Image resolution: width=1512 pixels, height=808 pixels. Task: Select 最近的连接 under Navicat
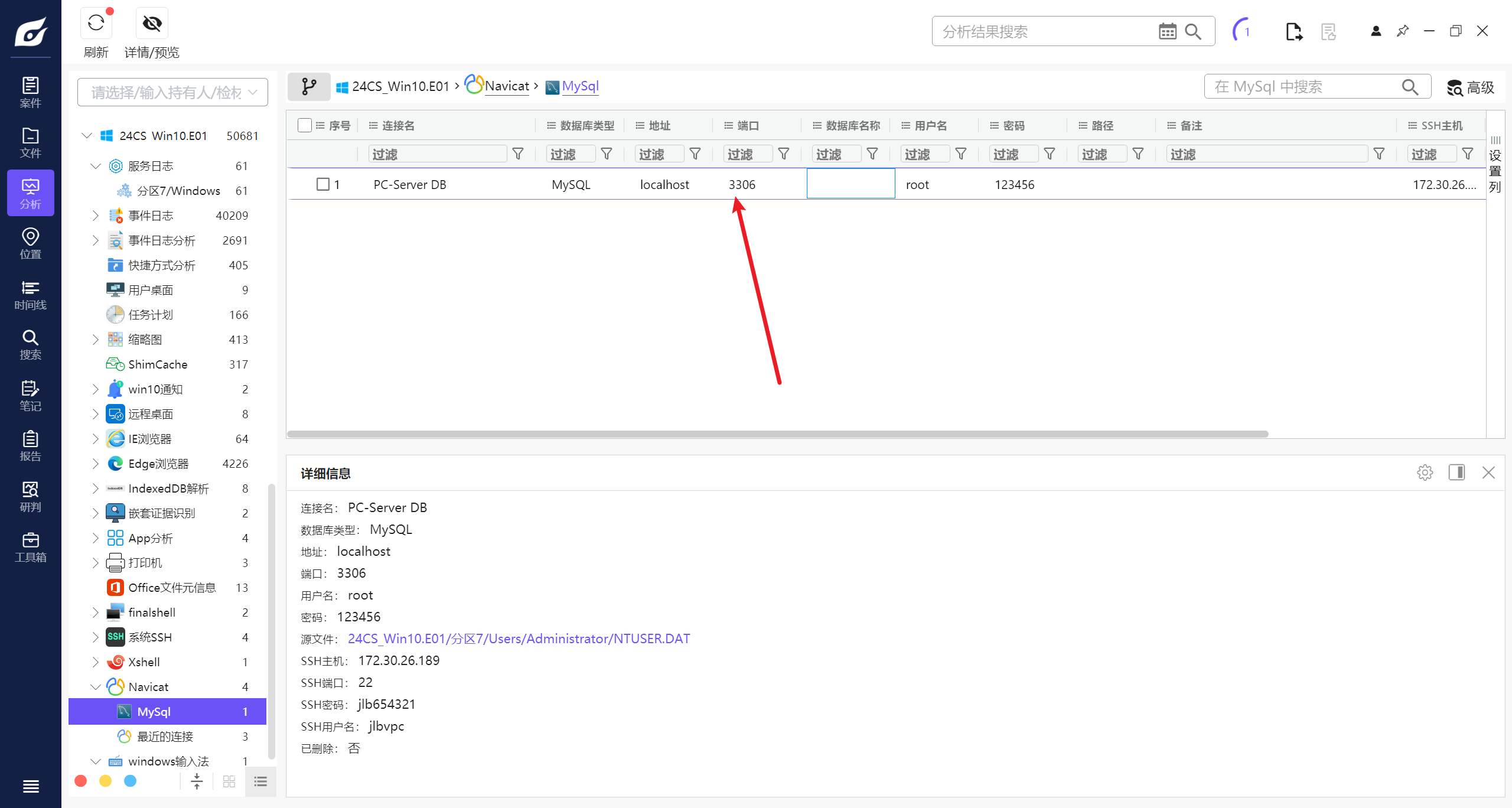165,737
